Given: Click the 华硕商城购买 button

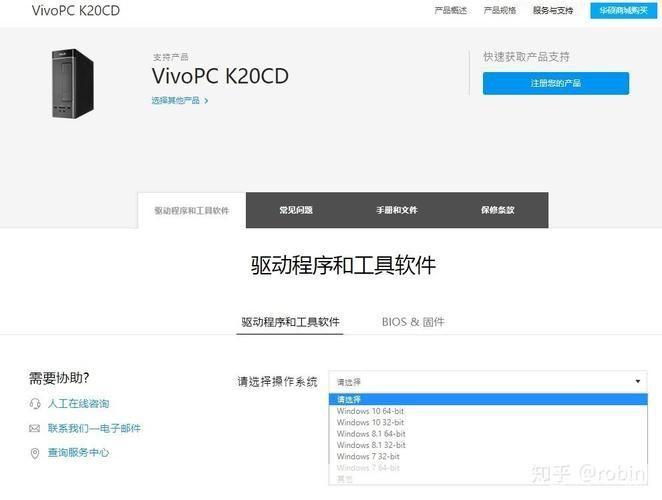Looking at the screenshot, I should [x=623, y=10].
